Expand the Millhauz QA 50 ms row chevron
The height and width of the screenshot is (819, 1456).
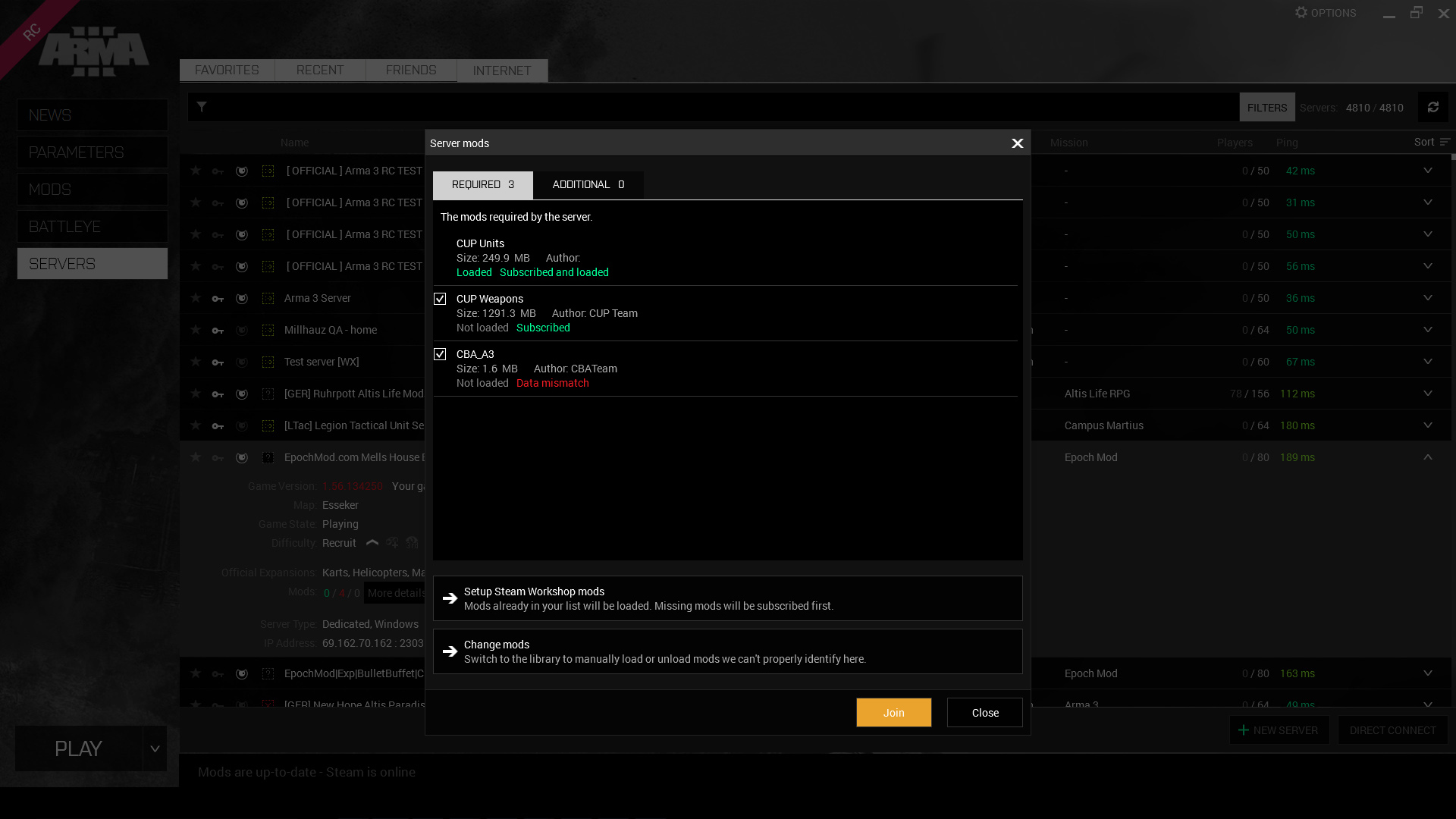1427,330
